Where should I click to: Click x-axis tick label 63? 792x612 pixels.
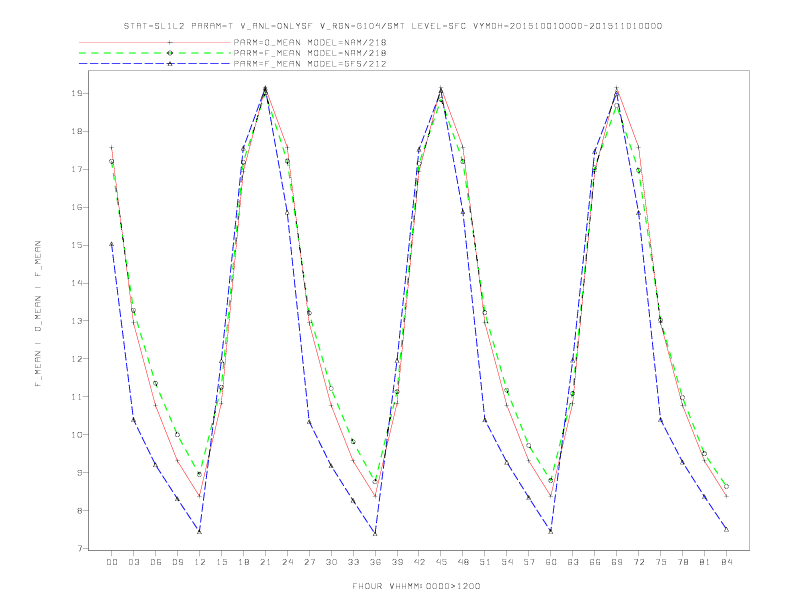[x=573, y=562]
